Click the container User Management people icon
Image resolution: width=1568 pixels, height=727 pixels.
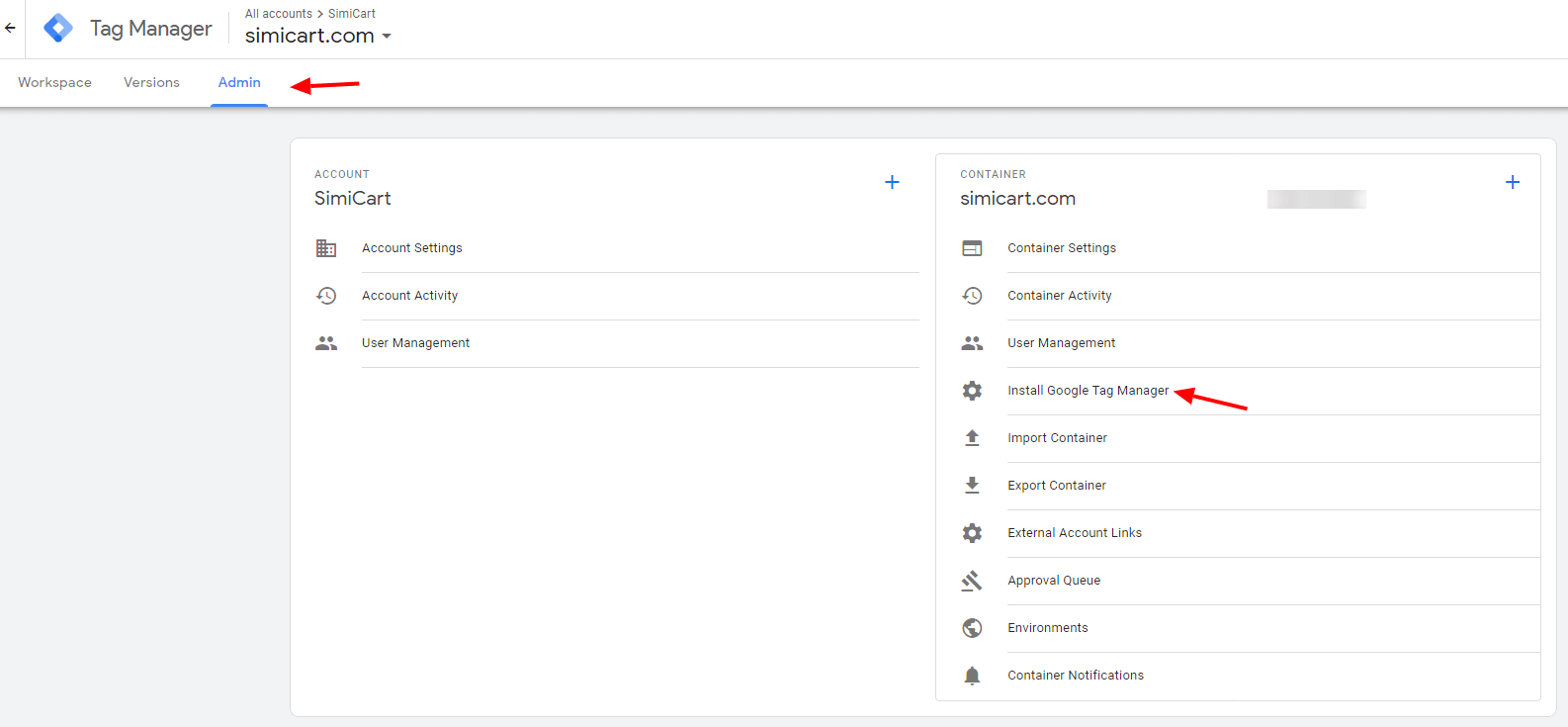[972, 343]
